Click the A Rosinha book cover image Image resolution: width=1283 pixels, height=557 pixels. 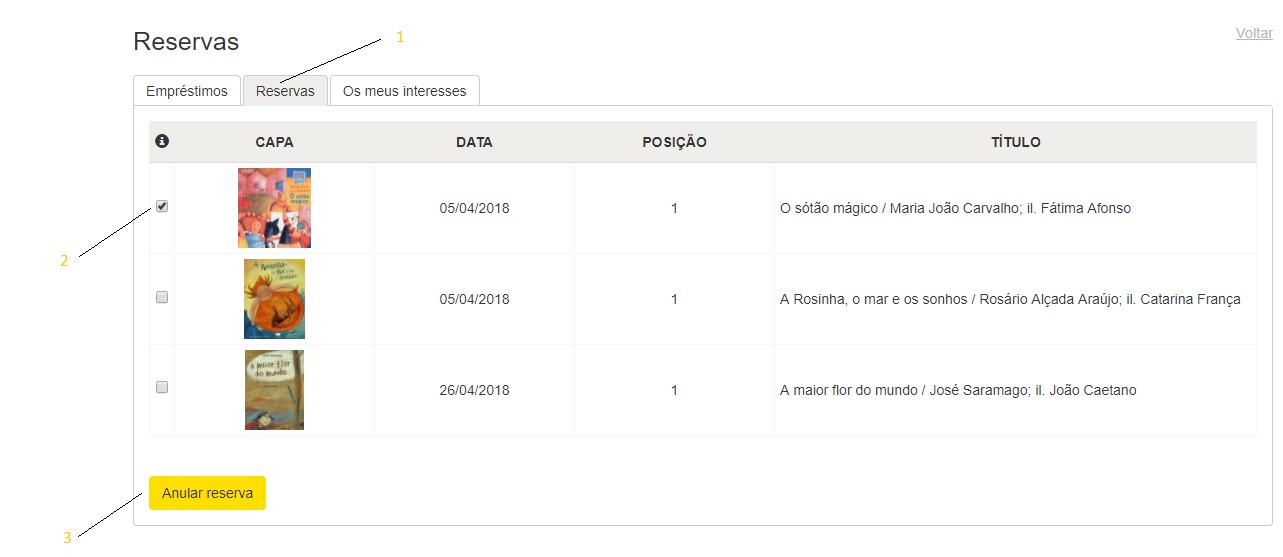point(274,299)
